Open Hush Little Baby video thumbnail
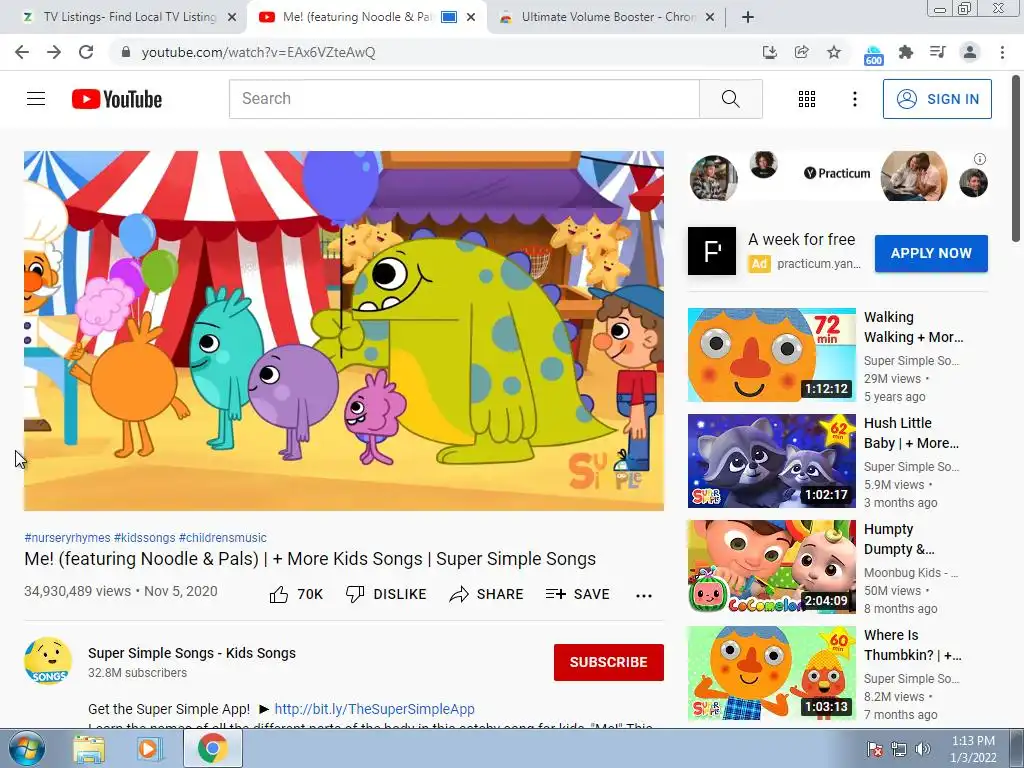 click(x=771, y=461)
